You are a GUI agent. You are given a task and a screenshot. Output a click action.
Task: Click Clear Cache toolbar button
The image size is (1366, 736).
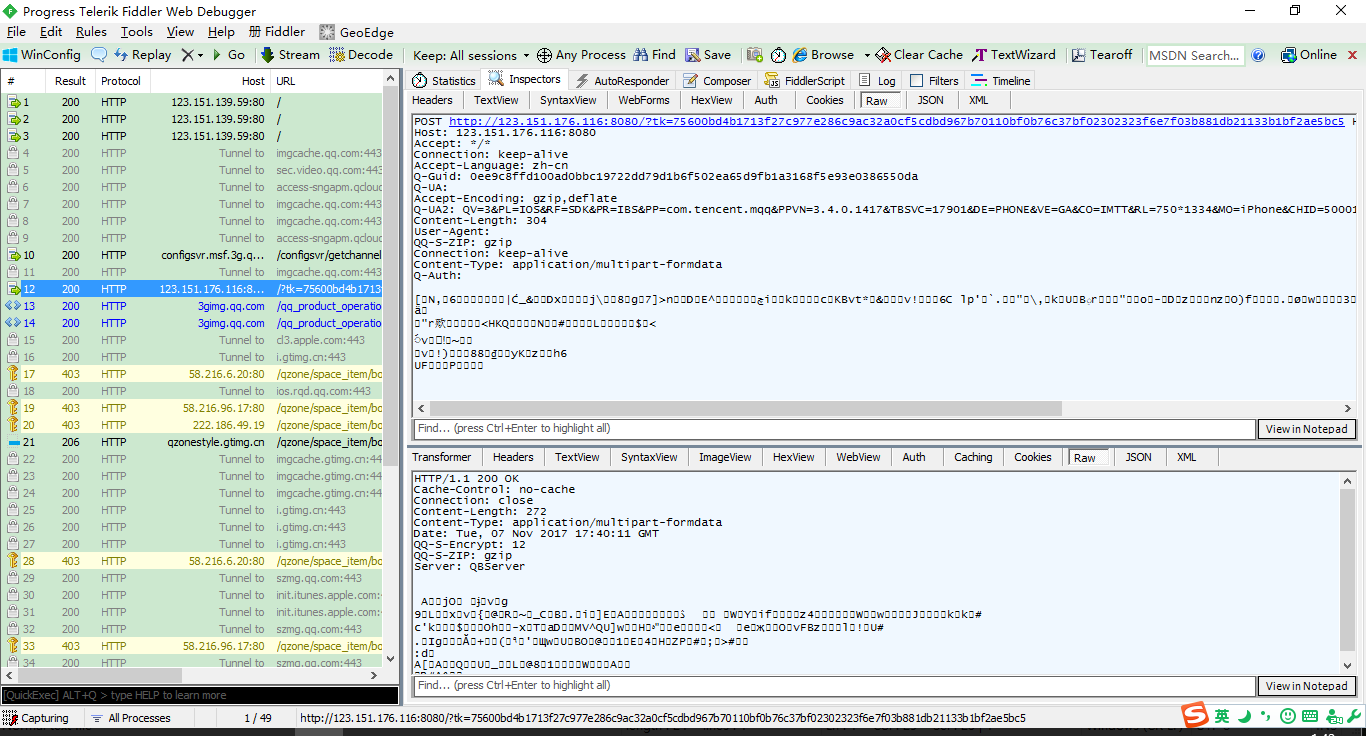(919, 55)
